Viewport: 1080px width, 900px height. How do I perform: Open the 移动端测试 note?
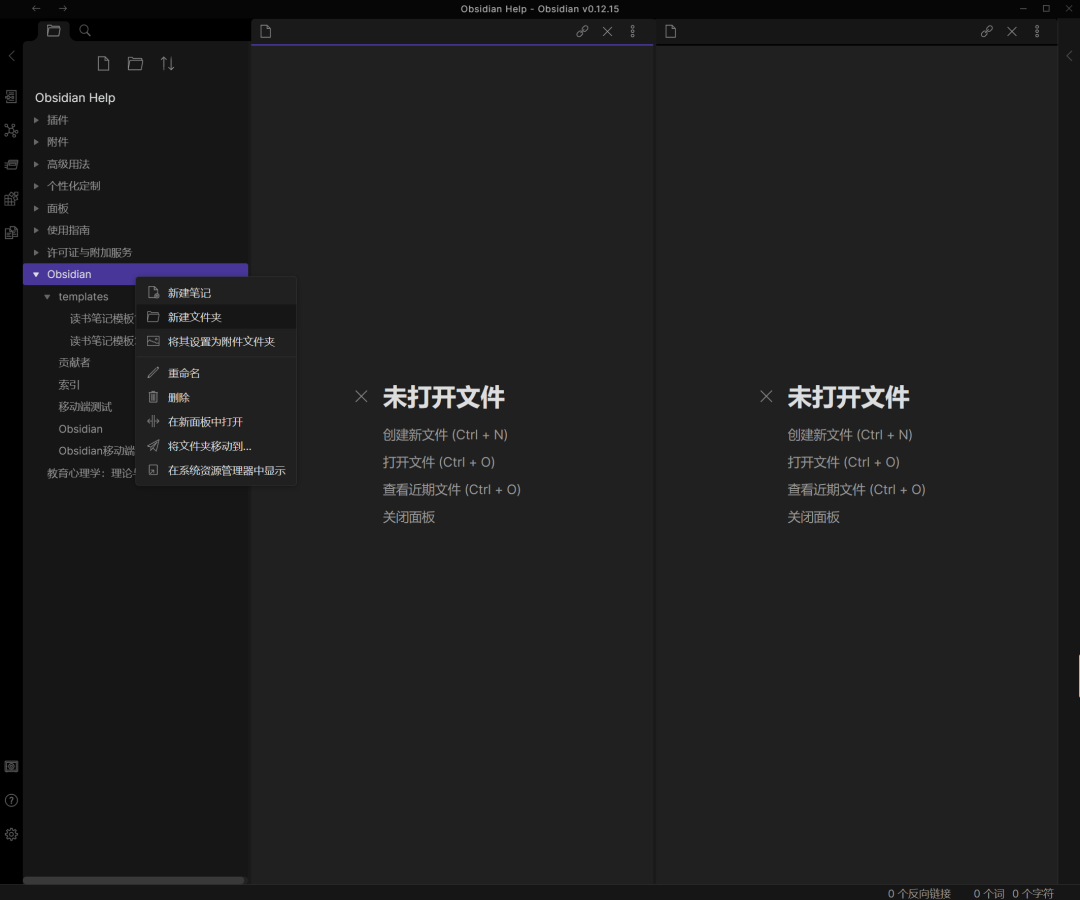85,406
